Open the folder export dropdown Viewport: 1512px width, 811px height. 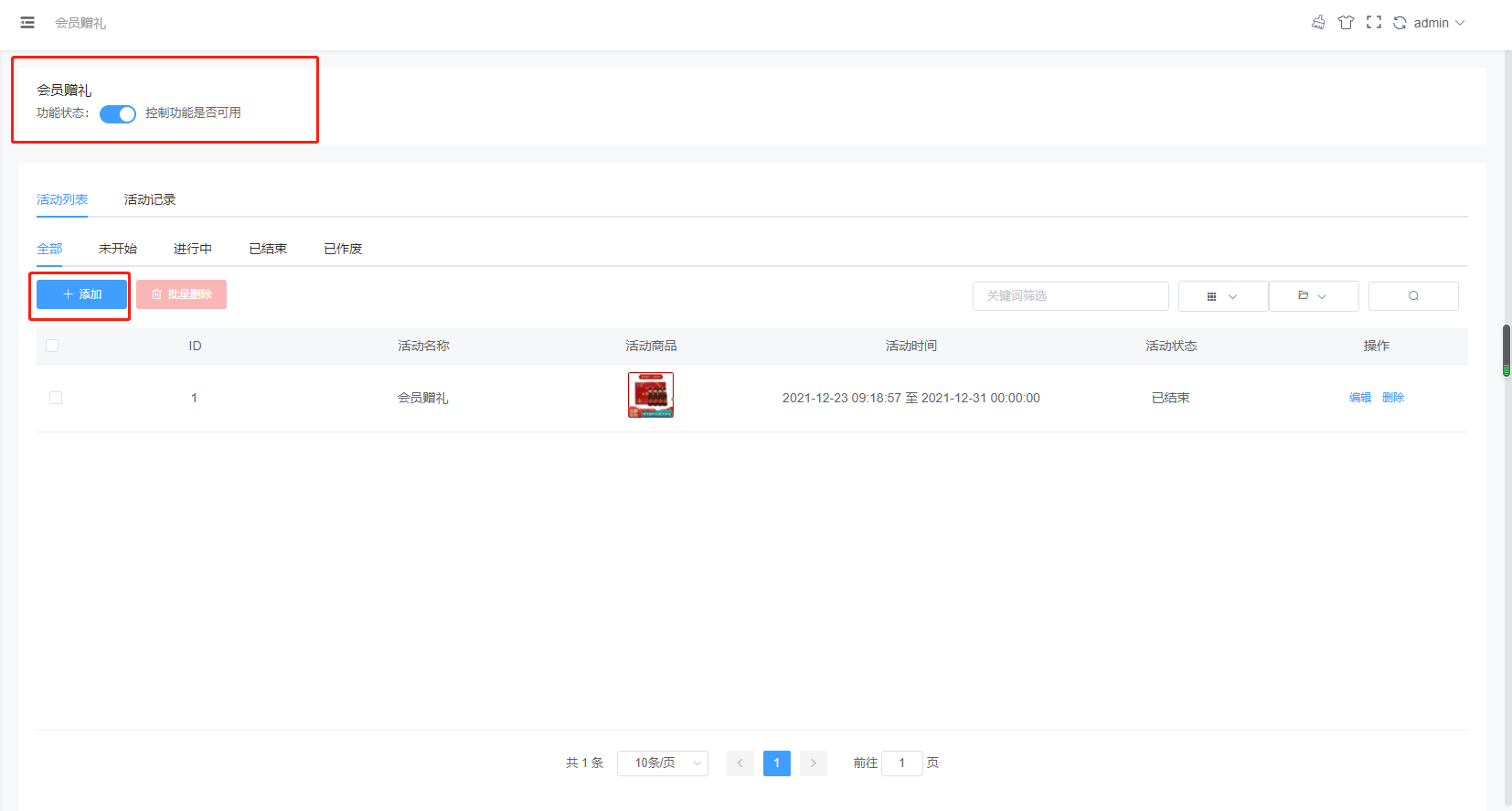[1313, 296]
